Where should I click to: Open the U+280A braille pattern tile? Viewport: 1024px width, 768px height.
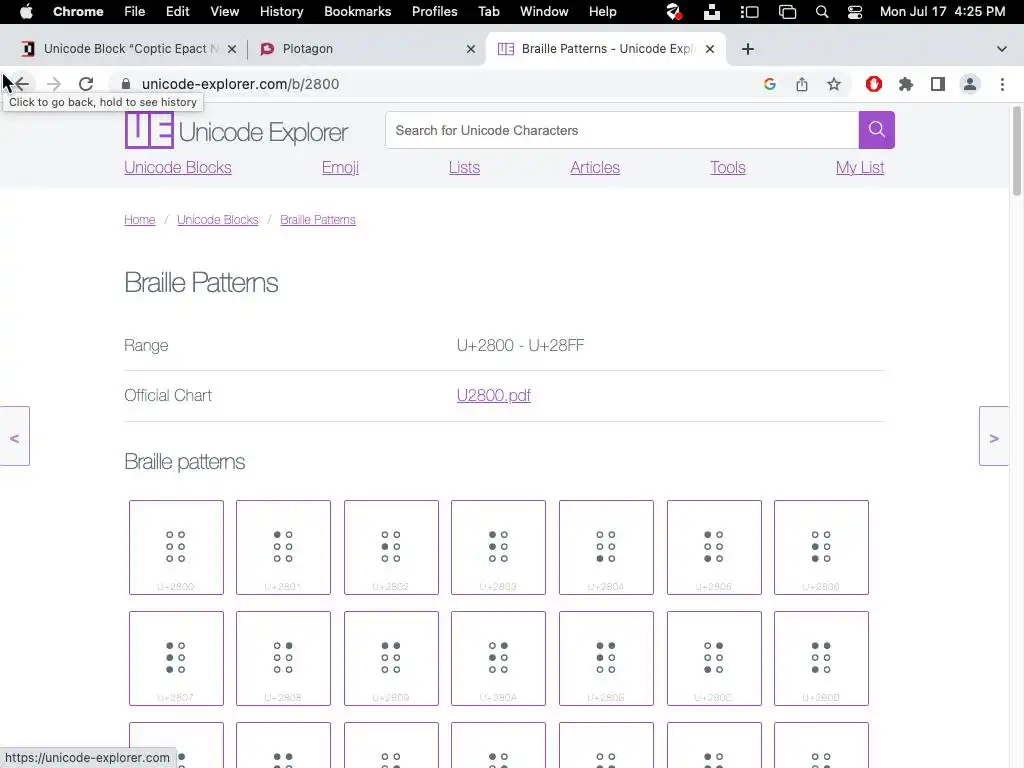tap(498, 658)
